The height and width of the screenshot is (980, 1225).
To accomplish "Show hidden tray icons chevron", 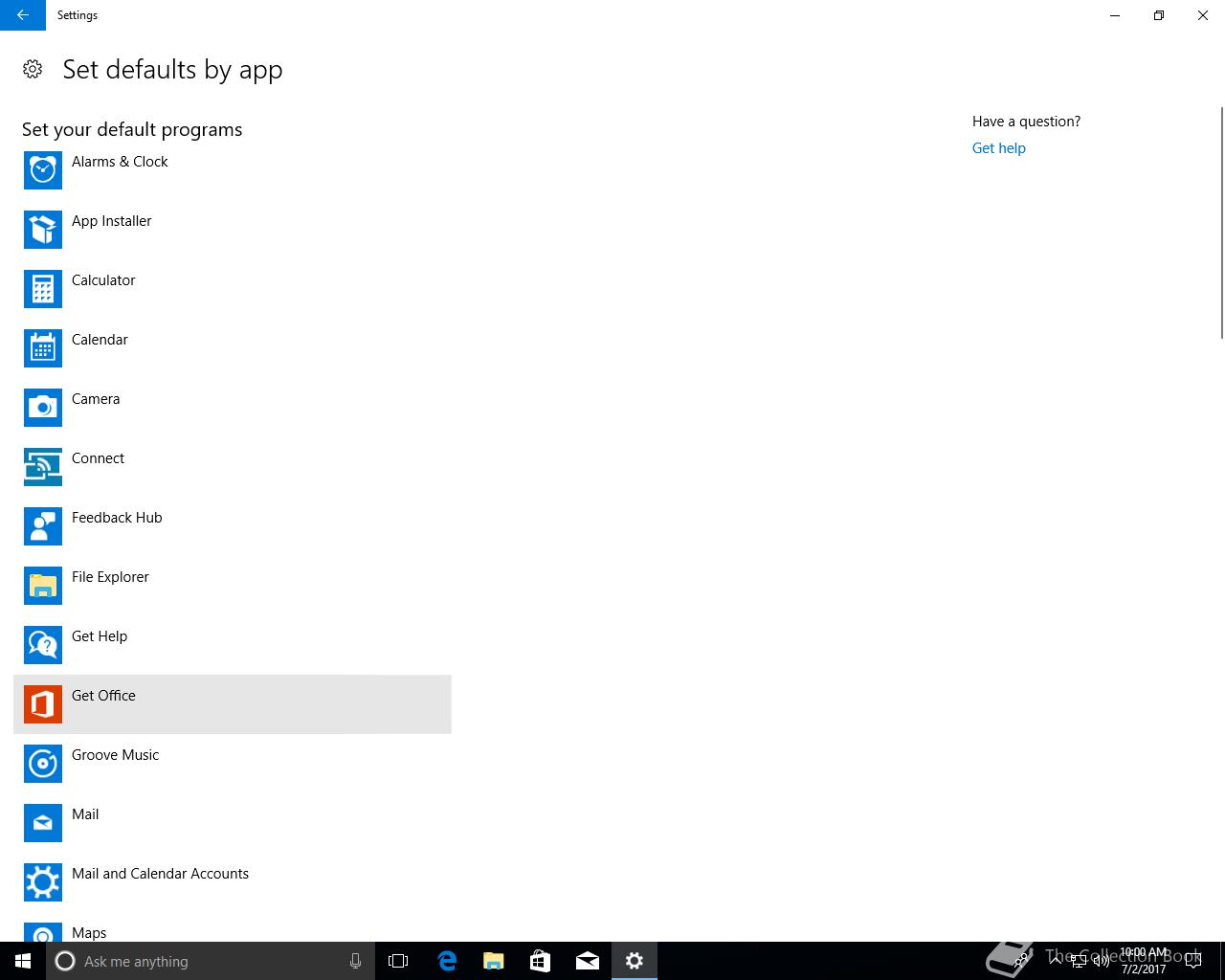I will [x=1055, y=961].
